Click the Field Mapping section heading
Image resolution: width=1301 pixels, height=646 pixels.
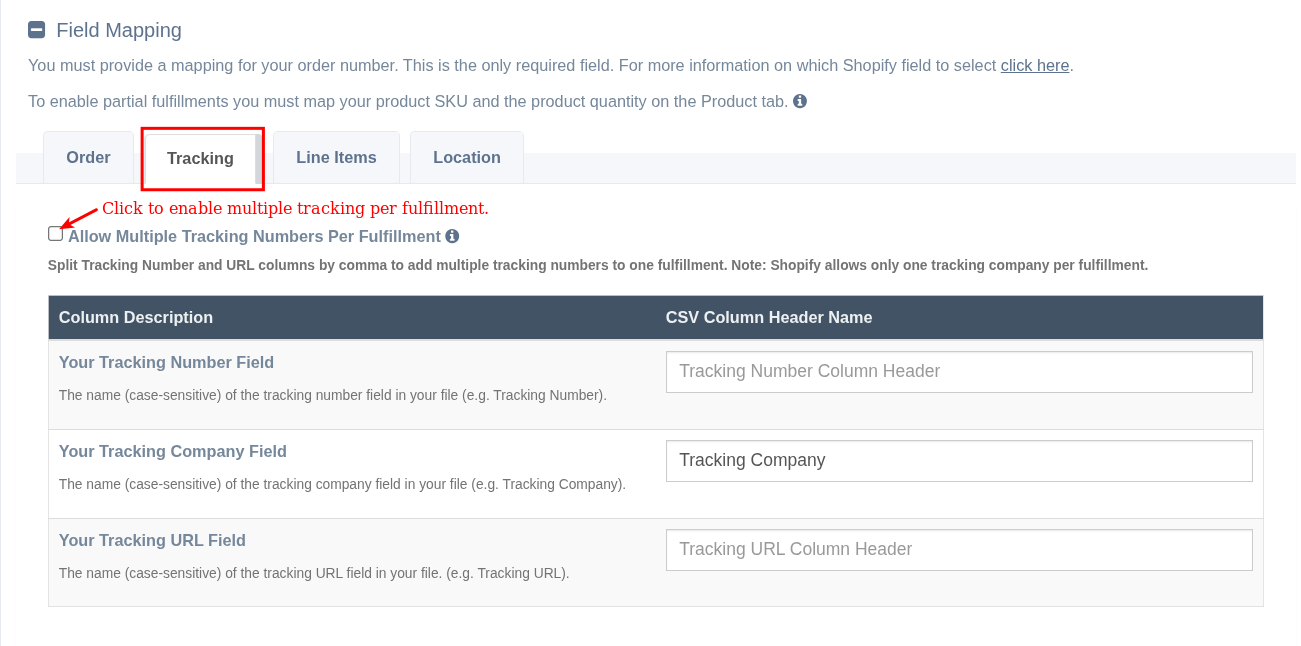pyautogui.click(x=118, y=30)
